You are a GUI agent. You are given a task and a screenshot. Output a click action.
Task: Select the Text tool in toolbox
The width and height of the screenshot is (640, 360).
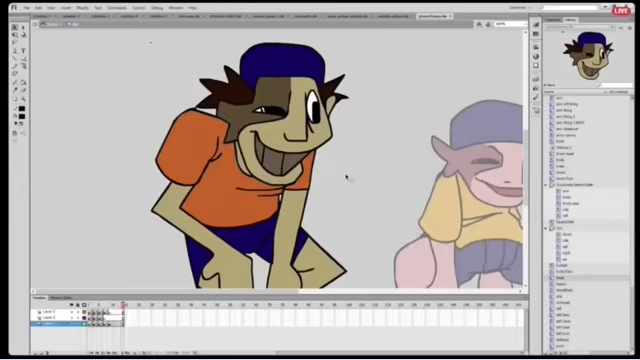23,51
